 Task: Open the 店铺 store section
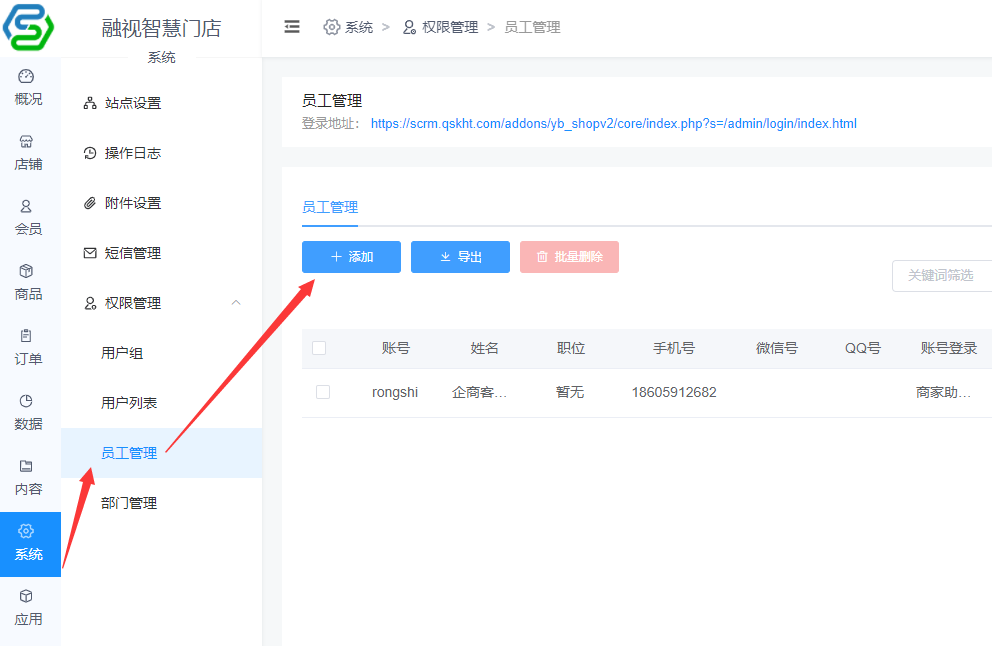pyautogui.click(x=28, y=152)
